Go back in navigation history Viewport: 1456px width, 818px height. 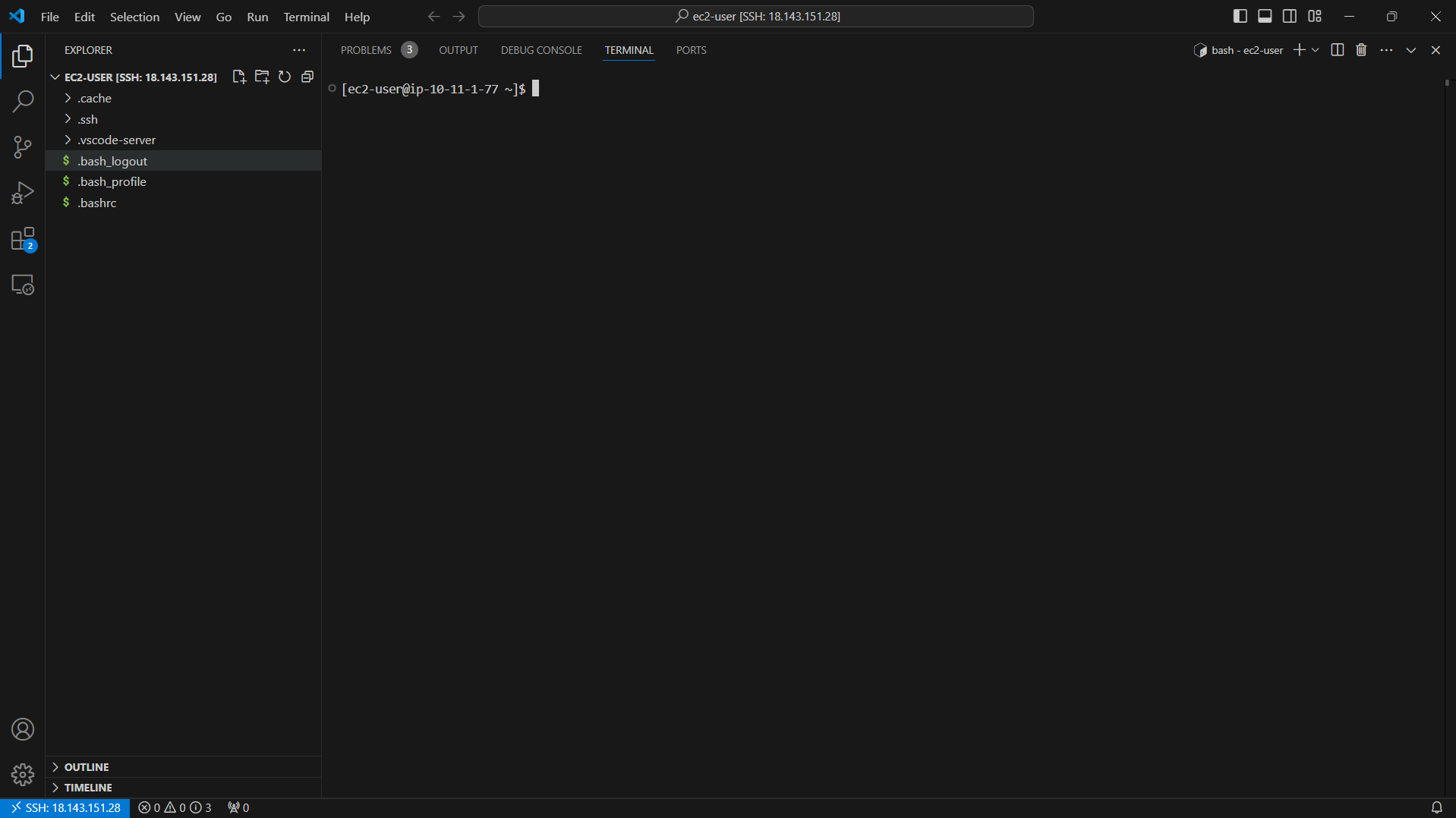(x=433, y=17)
